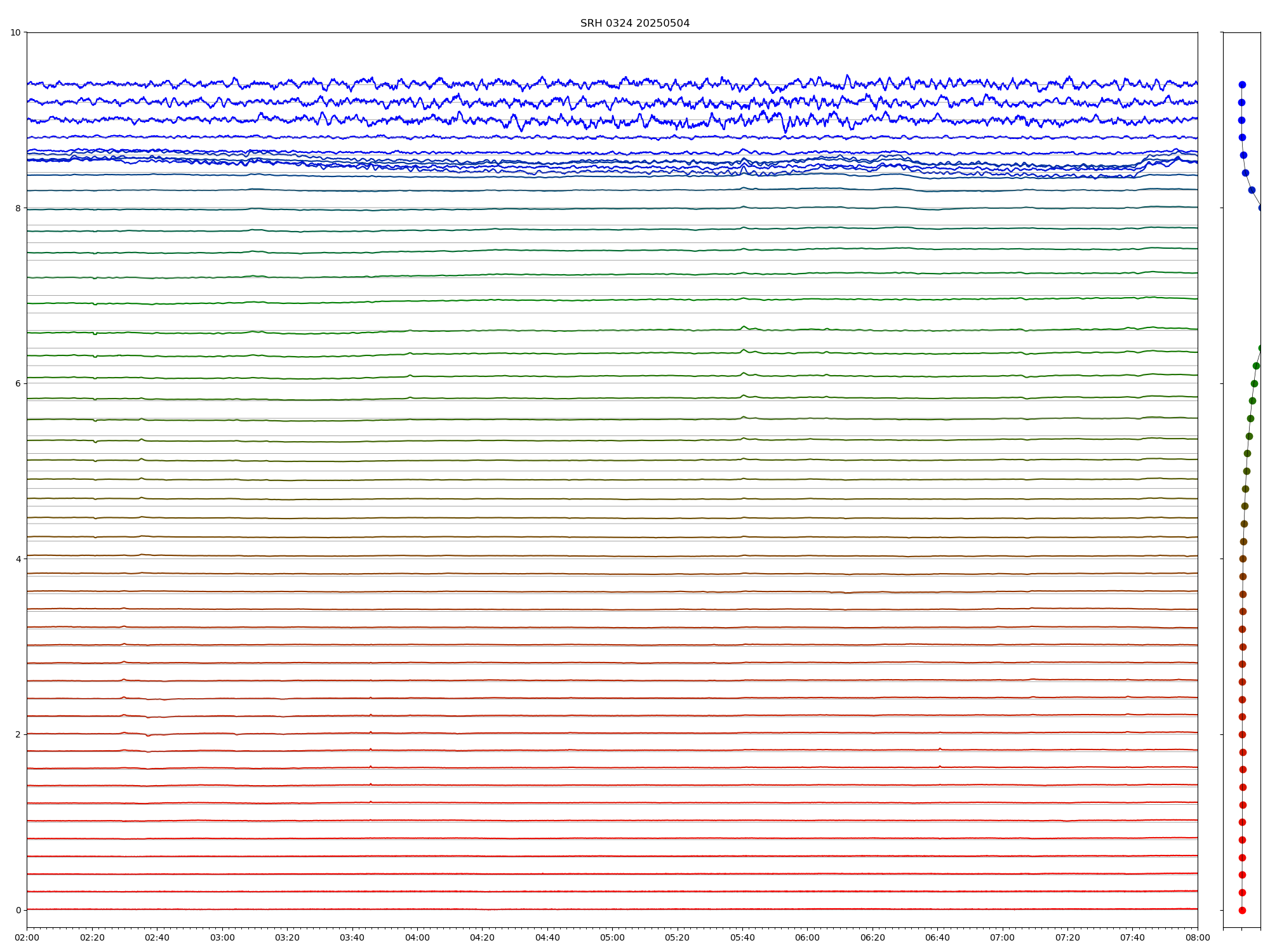Image resolution: width=1270 pixels, height=952 pixels.
Task: Click the 06:40 x-axis tick label
Action: click(x=937, y=937)
